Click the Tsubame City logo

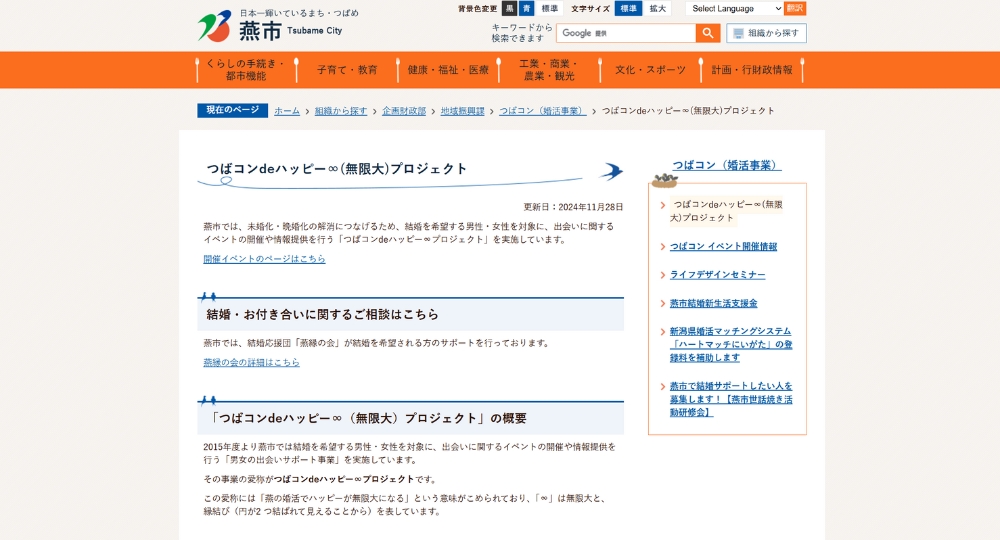coord(270,25)
